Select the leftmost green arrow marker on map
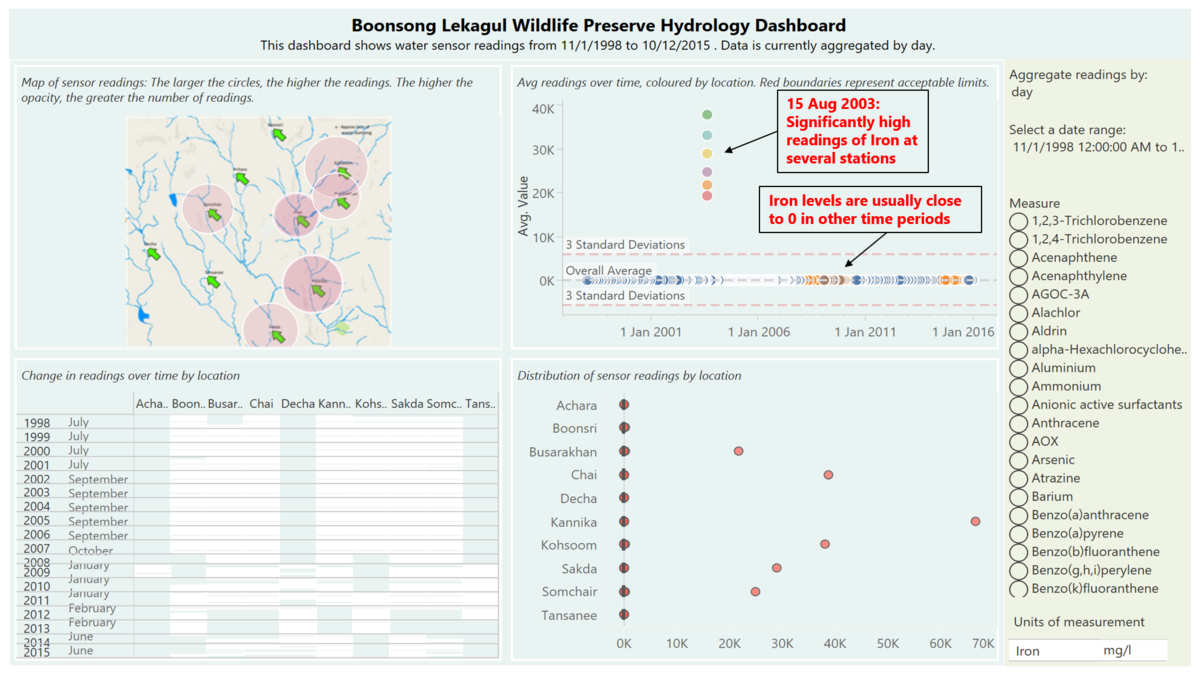 (x=152, y=253)
